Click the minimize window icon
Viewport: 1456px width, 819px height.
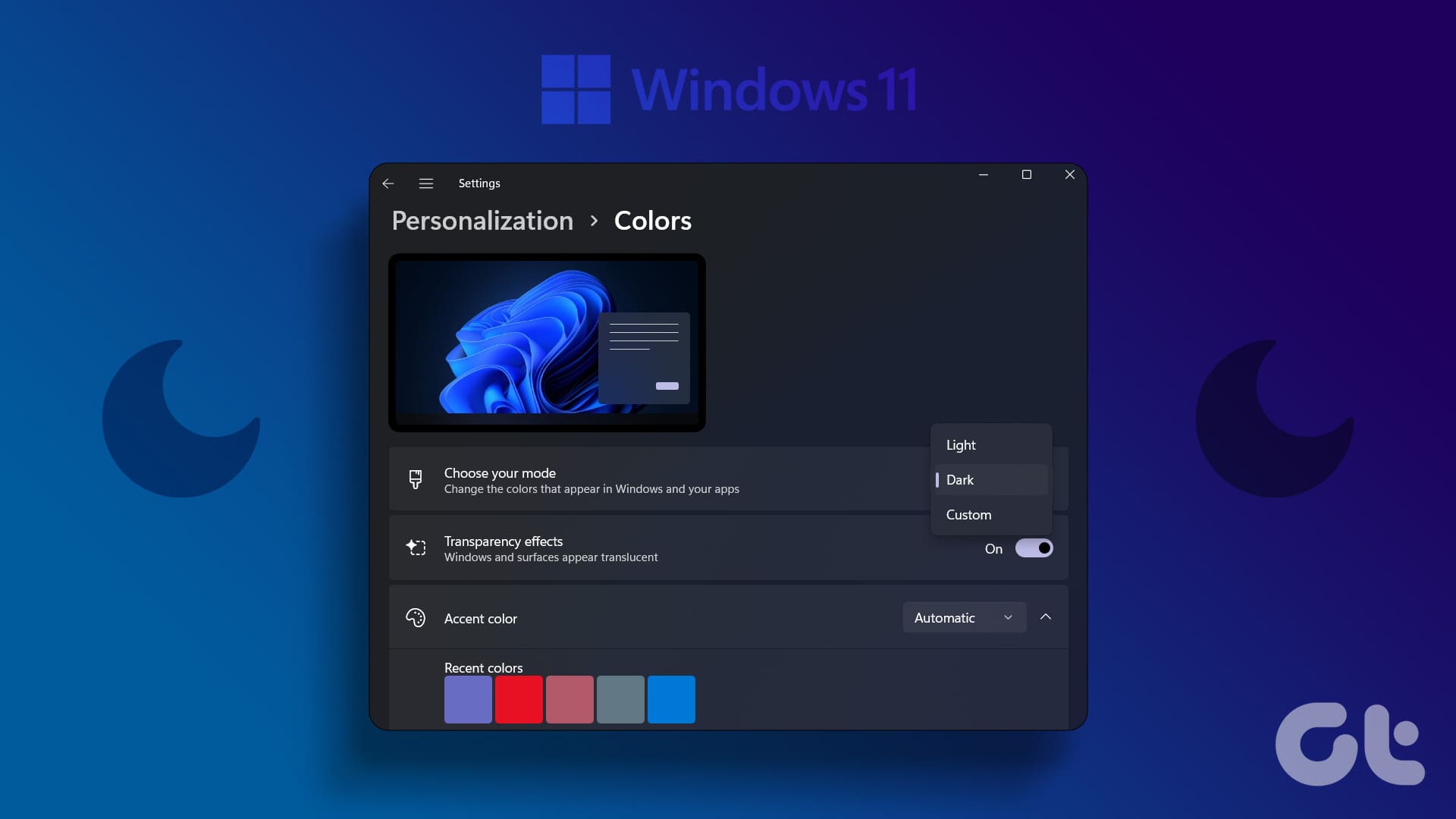[984, 175]
